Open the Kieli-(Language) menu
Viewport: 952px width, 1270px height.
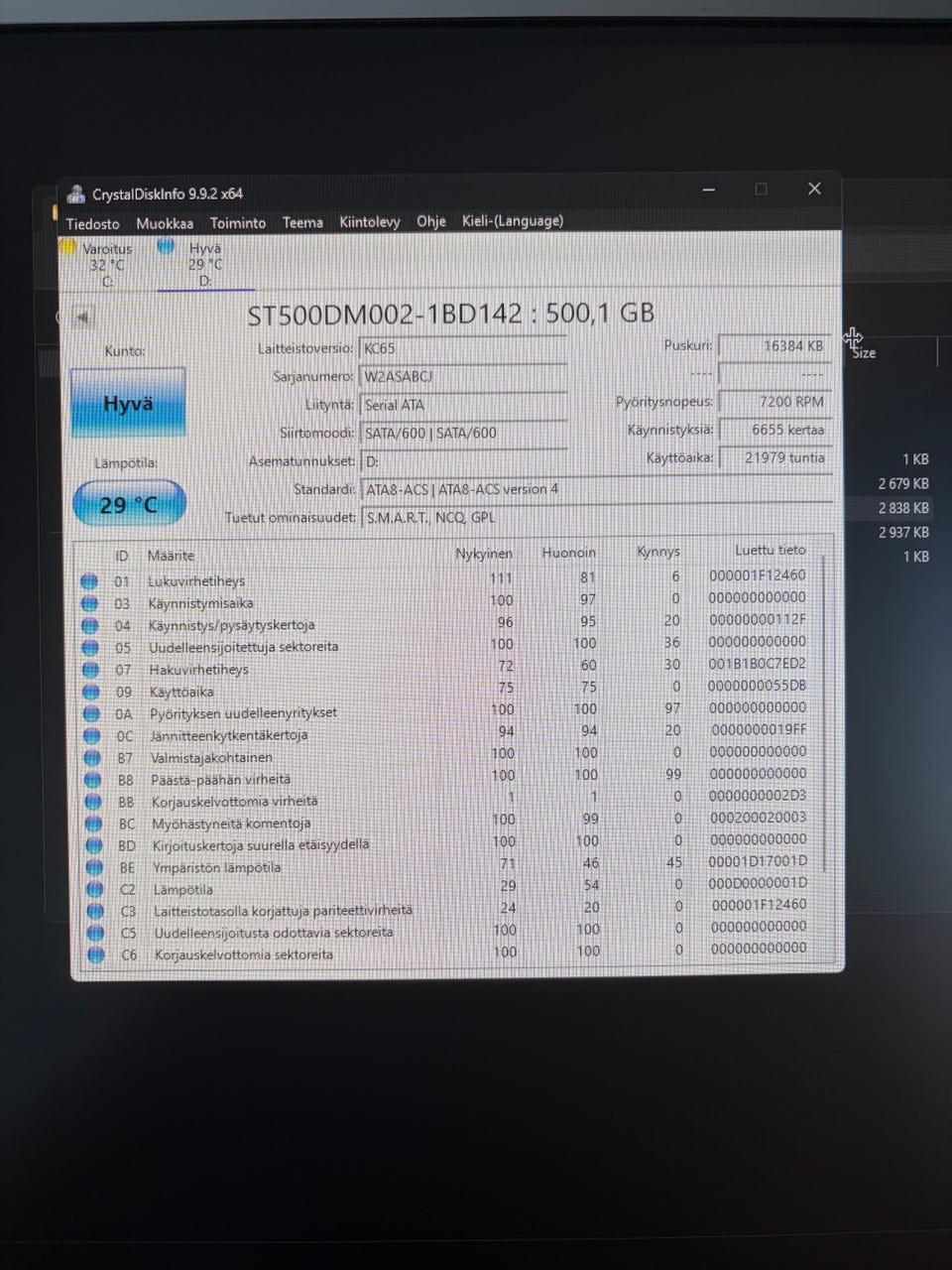pyautogui.click(x=513, y=220)
